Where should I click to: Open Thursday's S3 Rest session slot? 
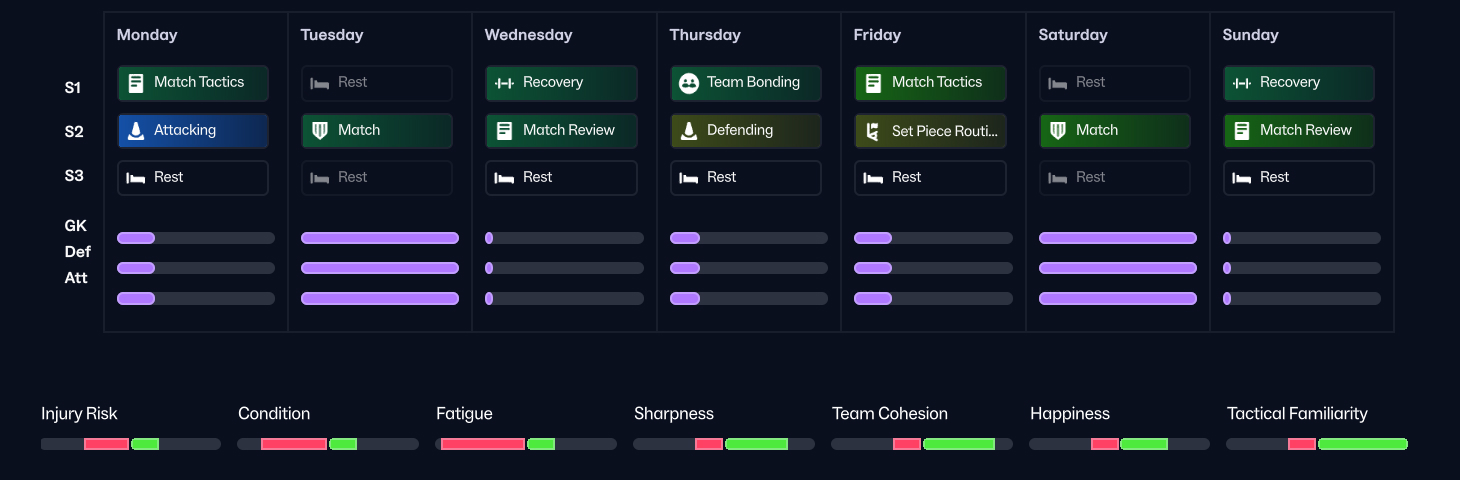click(745, 178)
